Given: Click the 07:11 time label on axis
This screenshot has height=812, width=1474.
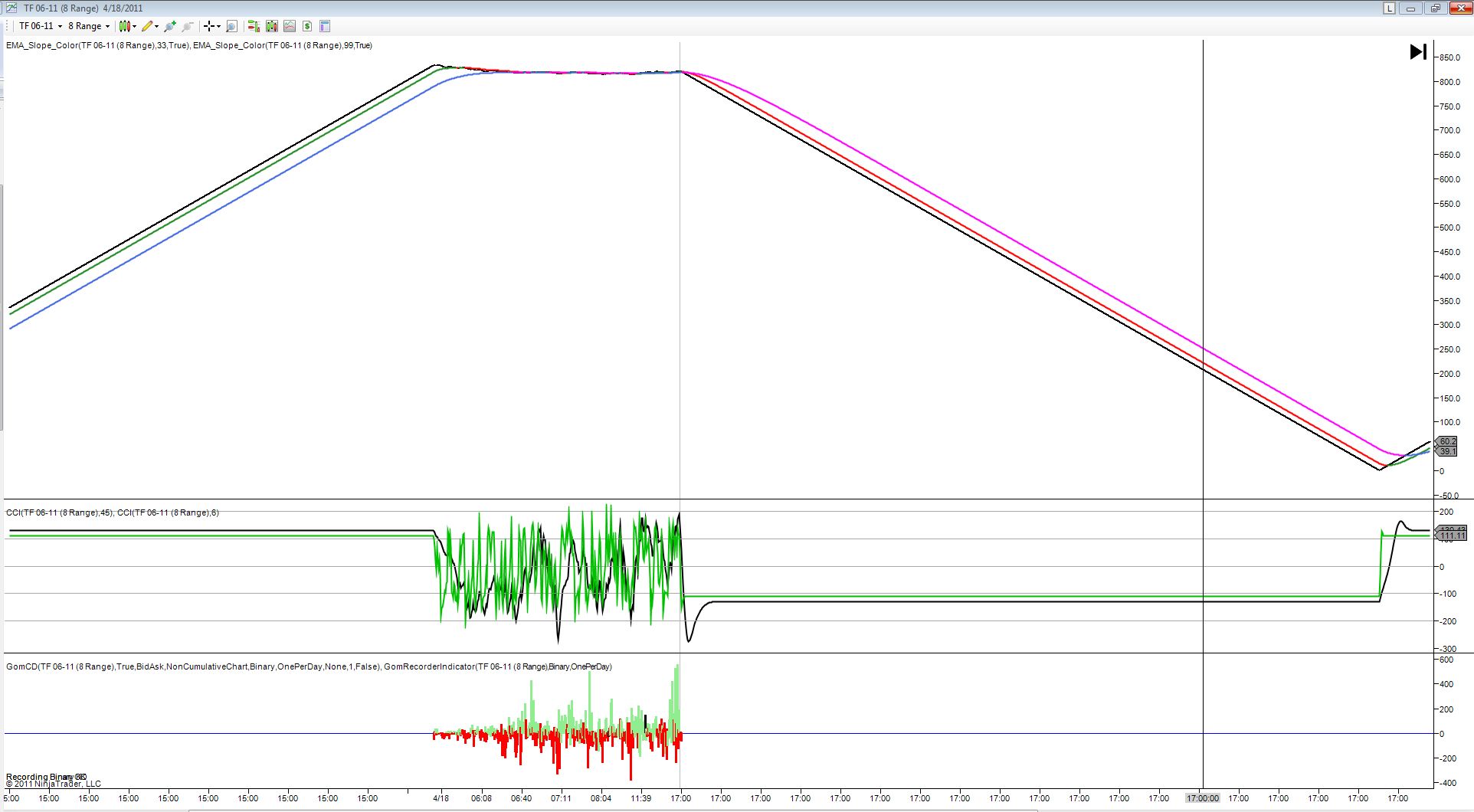Looking at the screenshot, I should 561,798.
